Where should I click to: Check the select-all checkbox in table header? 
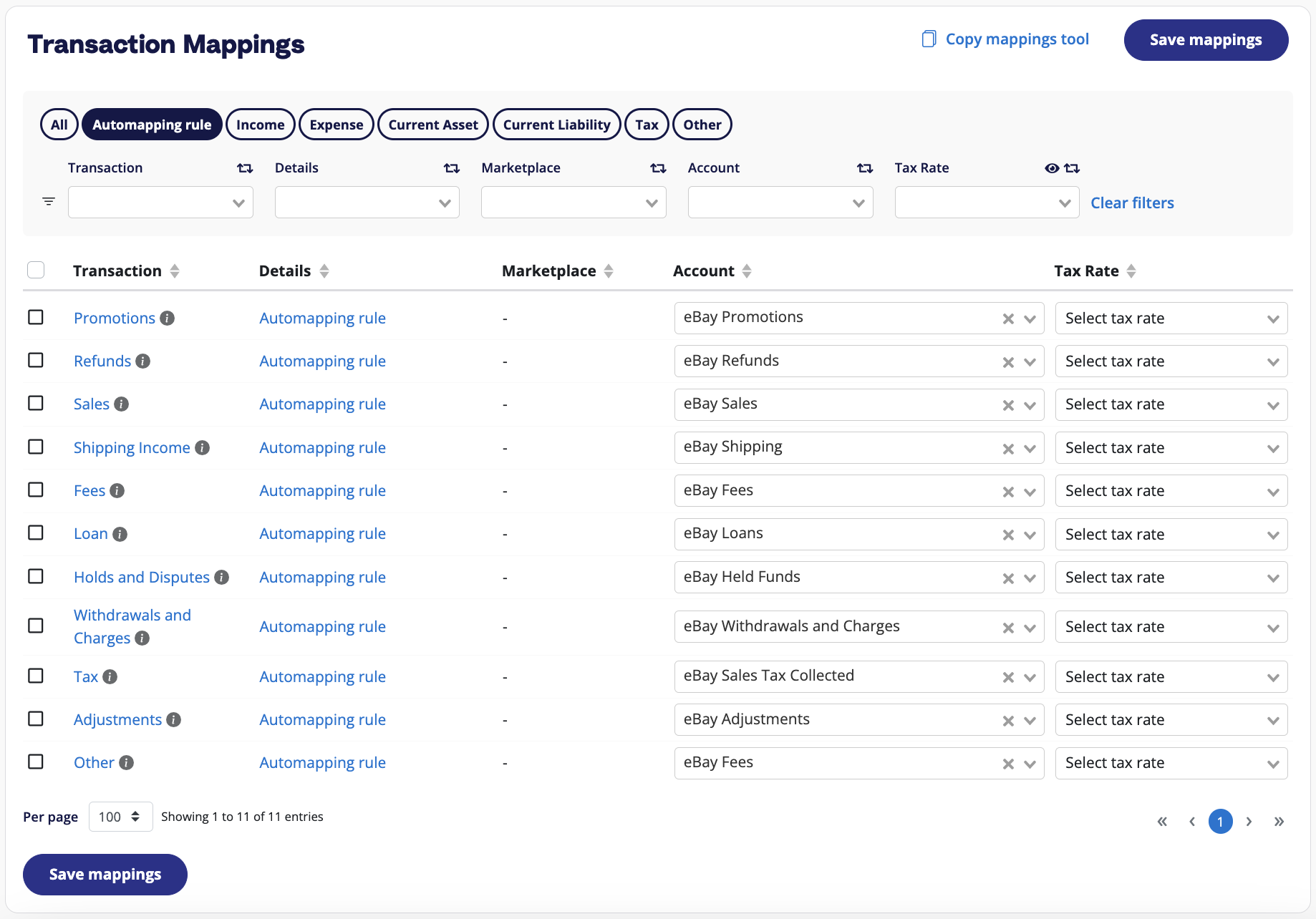[x=36, y=270]
